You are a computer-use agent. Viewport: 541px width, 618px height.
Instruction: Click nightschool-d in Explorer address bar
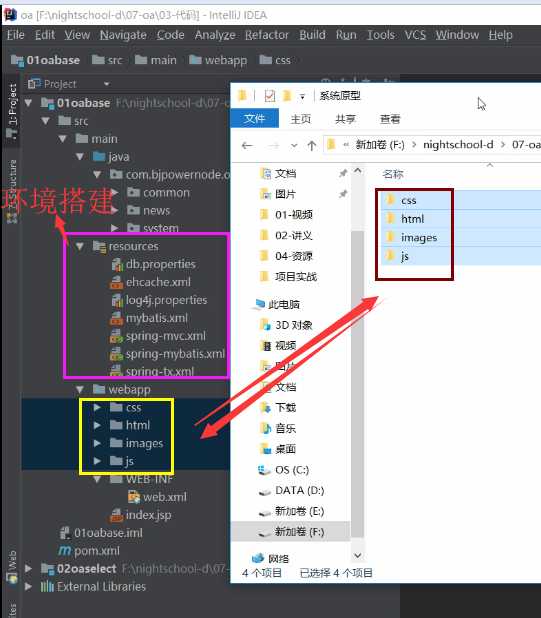point(458,145)
